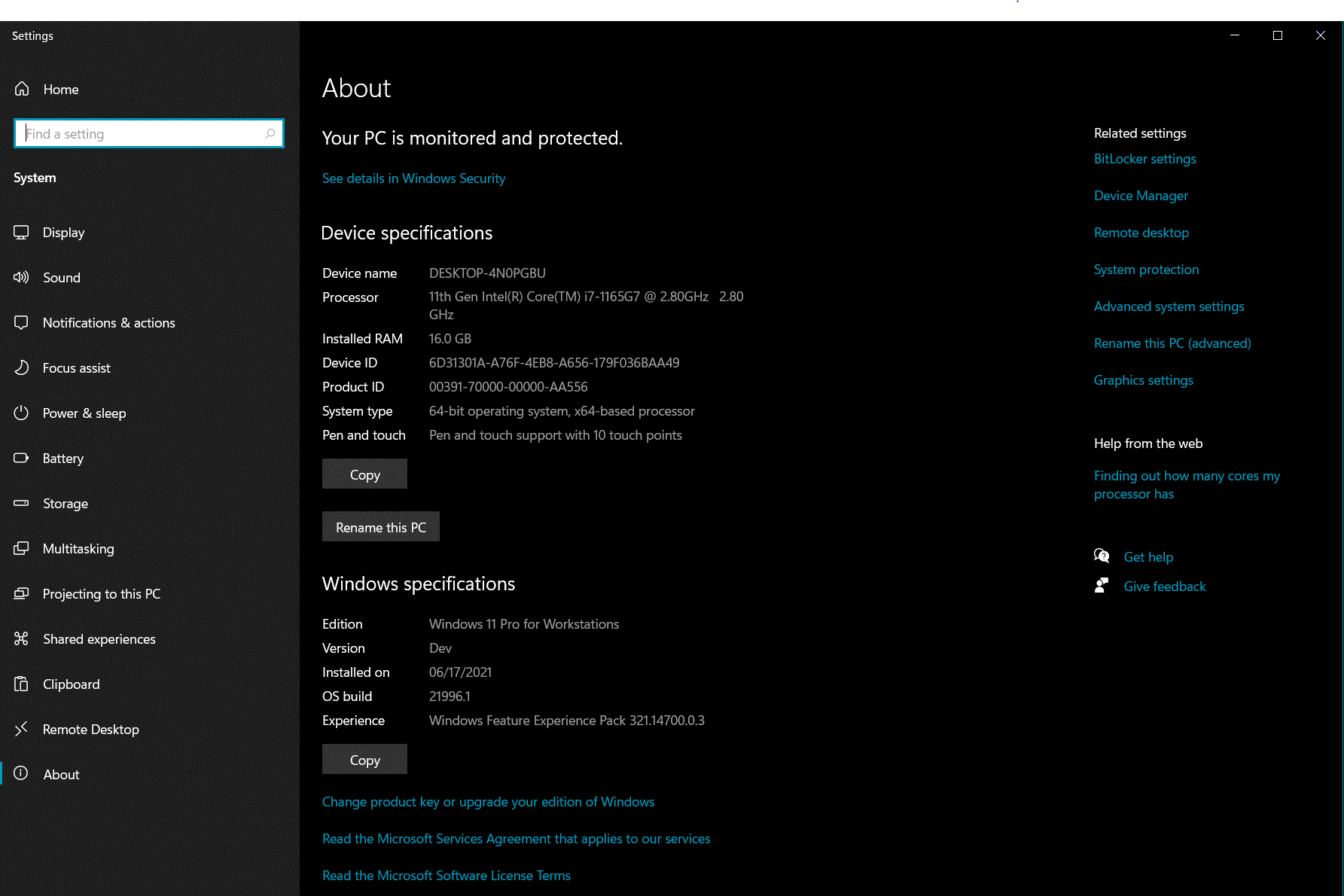Click the Projecting to this PC icon
Viewport: 1344px width, 896px height.
click(21, 593)
